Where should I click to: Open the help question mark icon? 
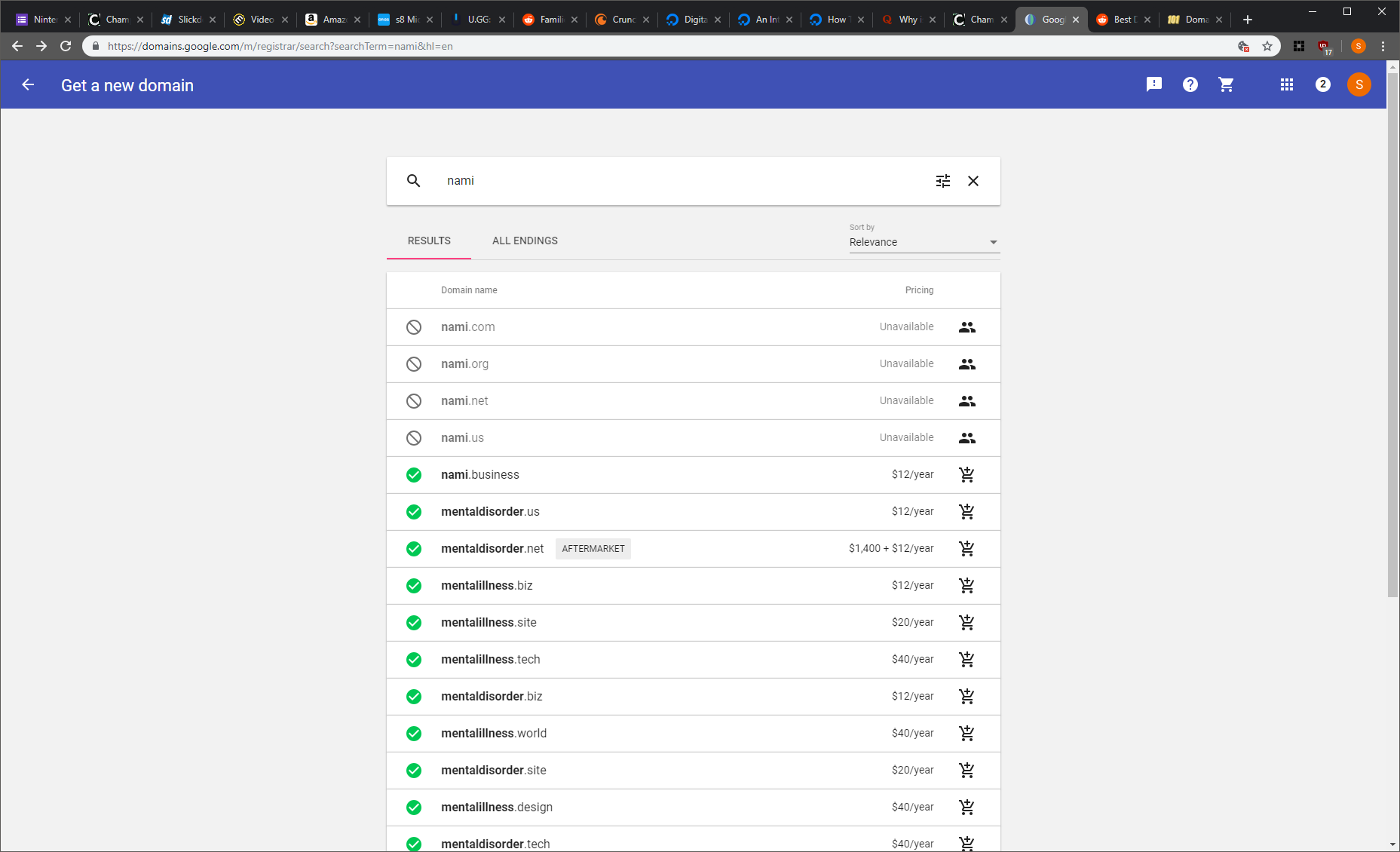pyautogui.click(x=1190, y=84)
